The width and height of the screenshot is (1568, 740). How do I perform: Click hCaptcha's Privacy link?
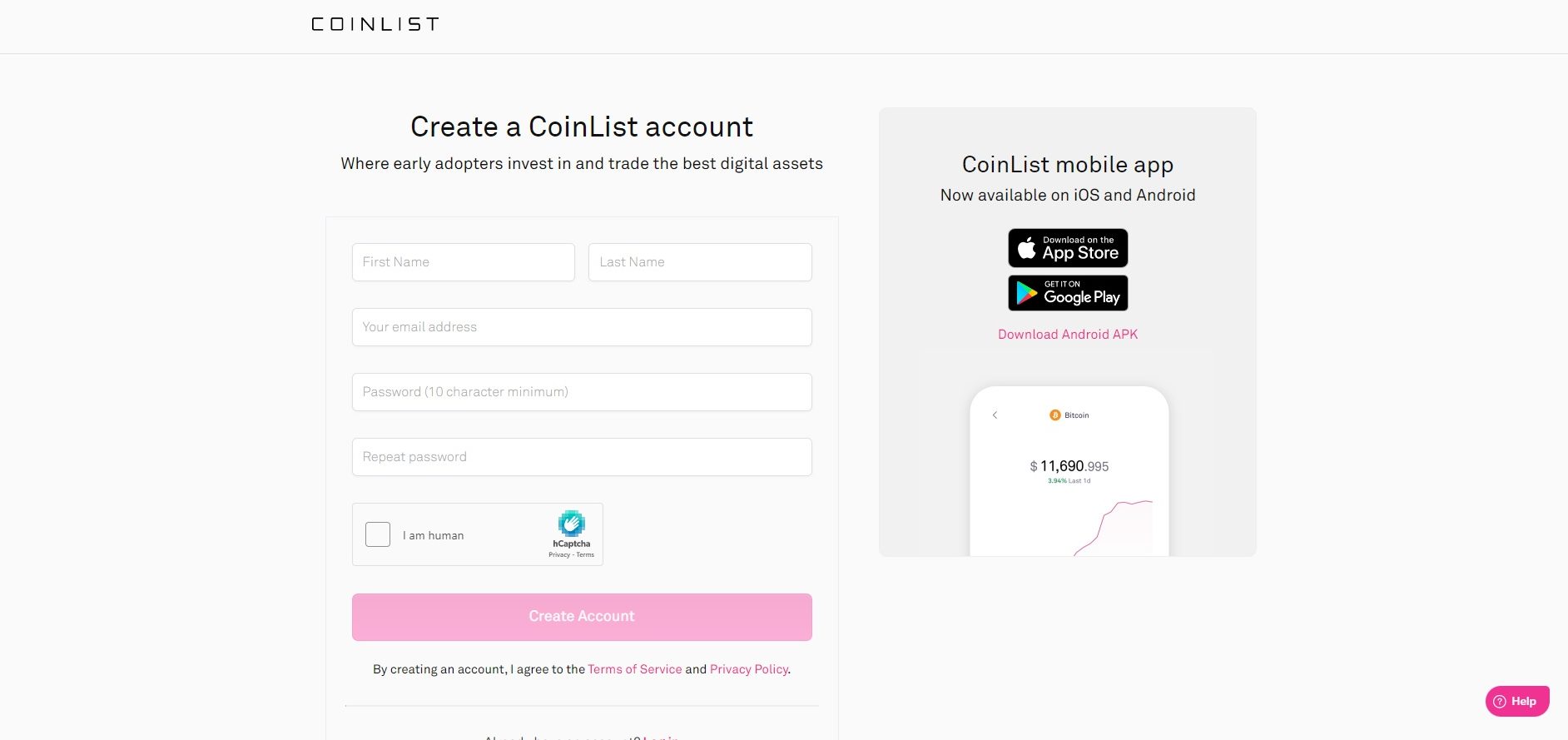(558, 553)
